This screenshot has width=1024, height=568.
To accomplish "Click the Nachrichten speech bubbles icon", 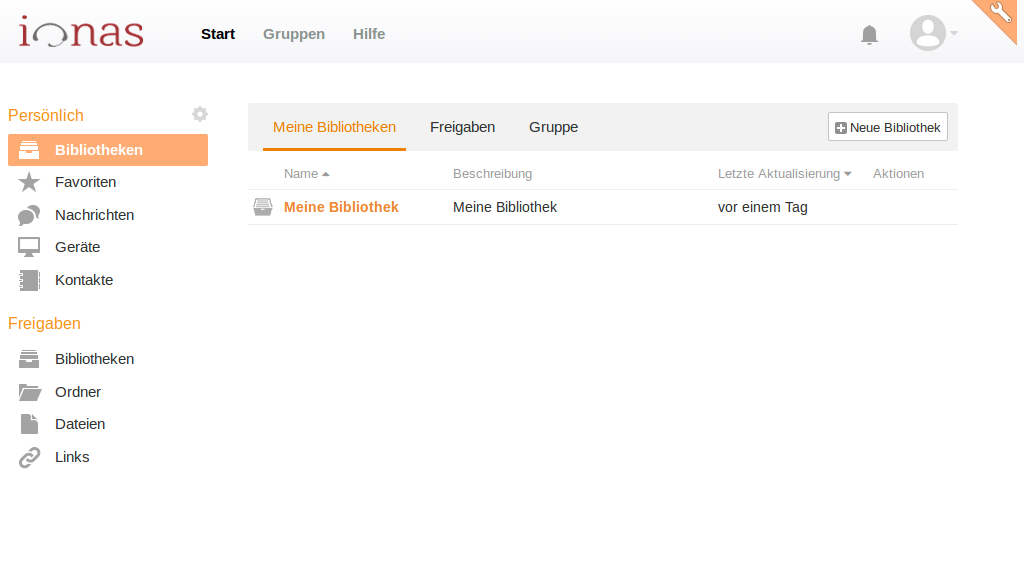I will pyautogui.click(x=29, y=215).
